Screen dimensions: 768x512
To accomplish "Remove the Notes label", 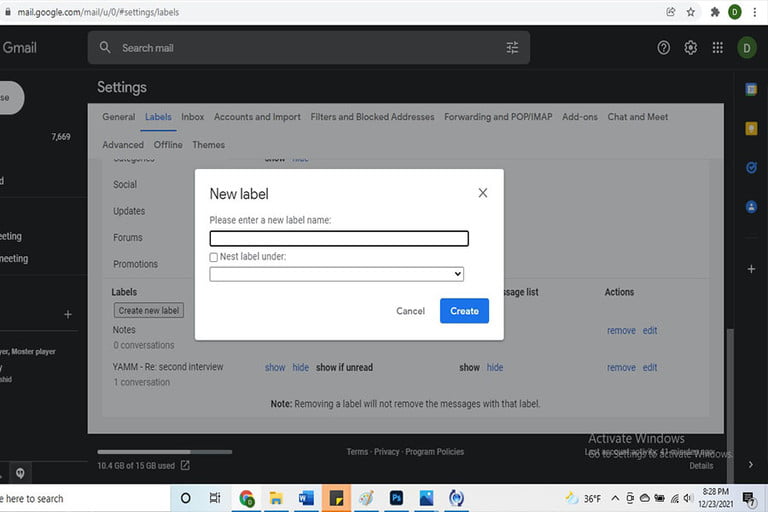I will 621,330.
